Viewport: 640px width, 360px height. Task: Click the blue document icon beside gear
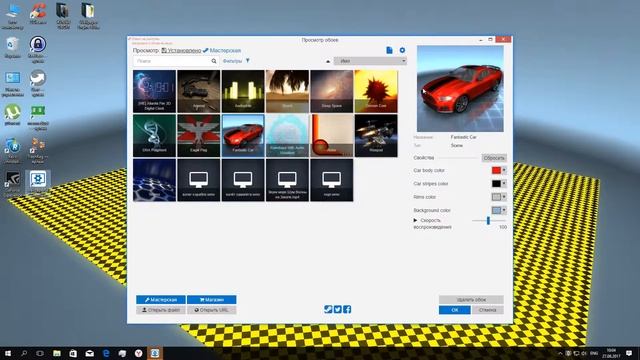point(389,50)
